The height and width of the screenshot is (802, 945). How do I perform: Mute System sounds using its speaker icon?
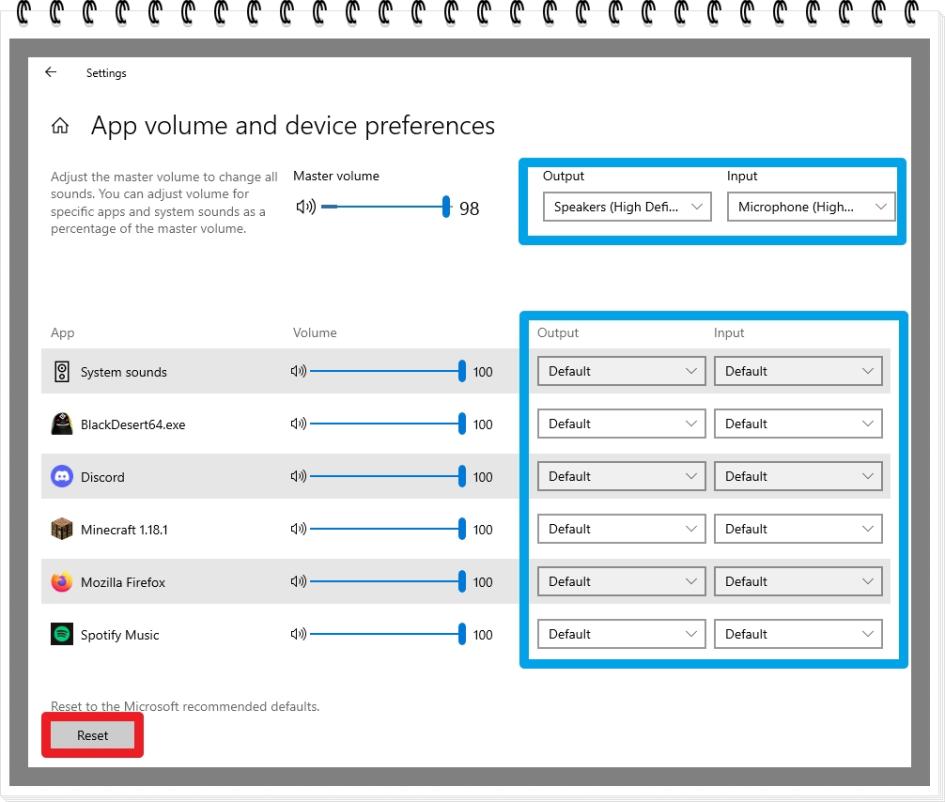[x=297, y=372]
